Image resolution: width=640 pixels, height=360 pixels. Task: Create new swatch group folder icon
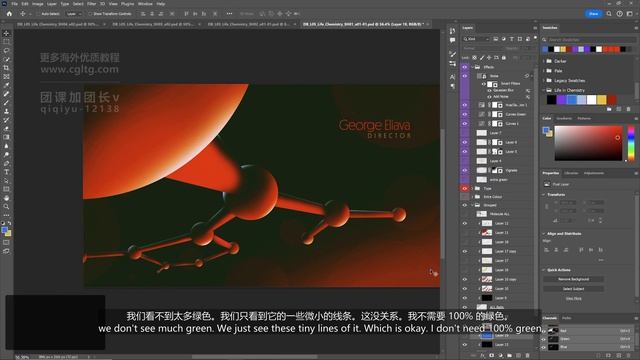coord(609,109)
